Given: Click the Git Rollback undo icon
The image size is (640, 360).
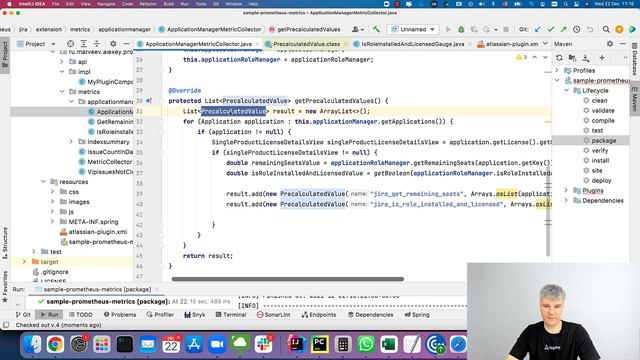Looking at the screenshot, I should pos(590,29).
